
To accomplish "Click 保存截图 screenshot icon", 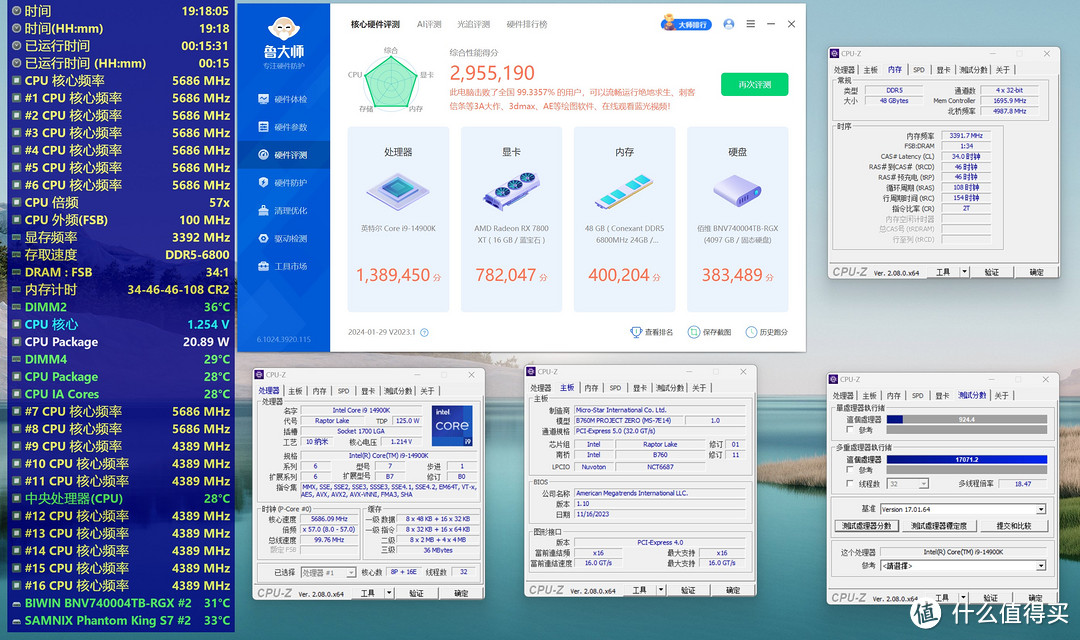I will point(694,332).
